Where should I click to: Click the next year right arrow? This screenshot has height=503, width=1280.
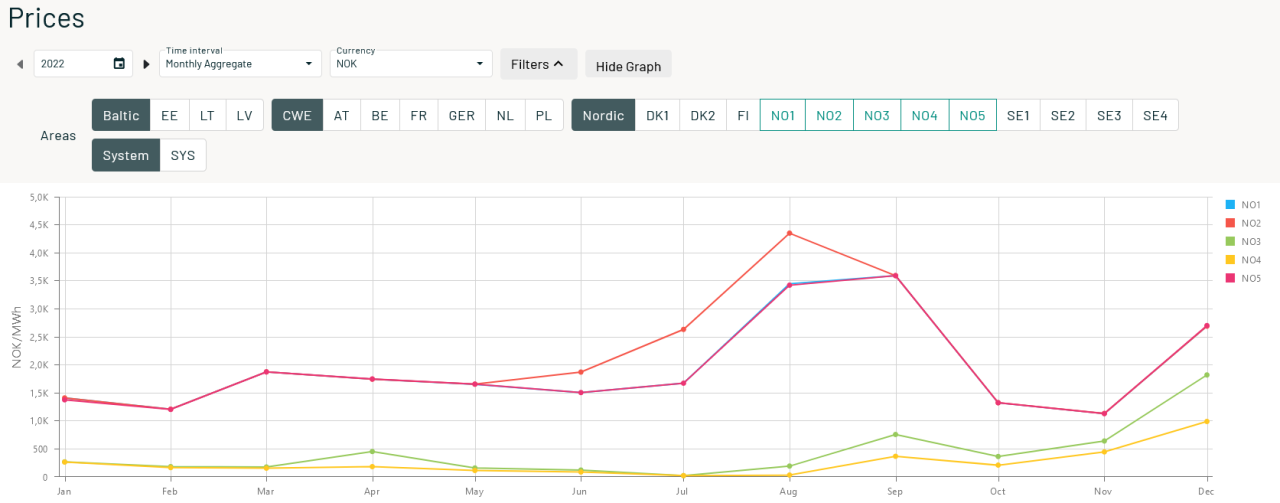click(146, 64)
